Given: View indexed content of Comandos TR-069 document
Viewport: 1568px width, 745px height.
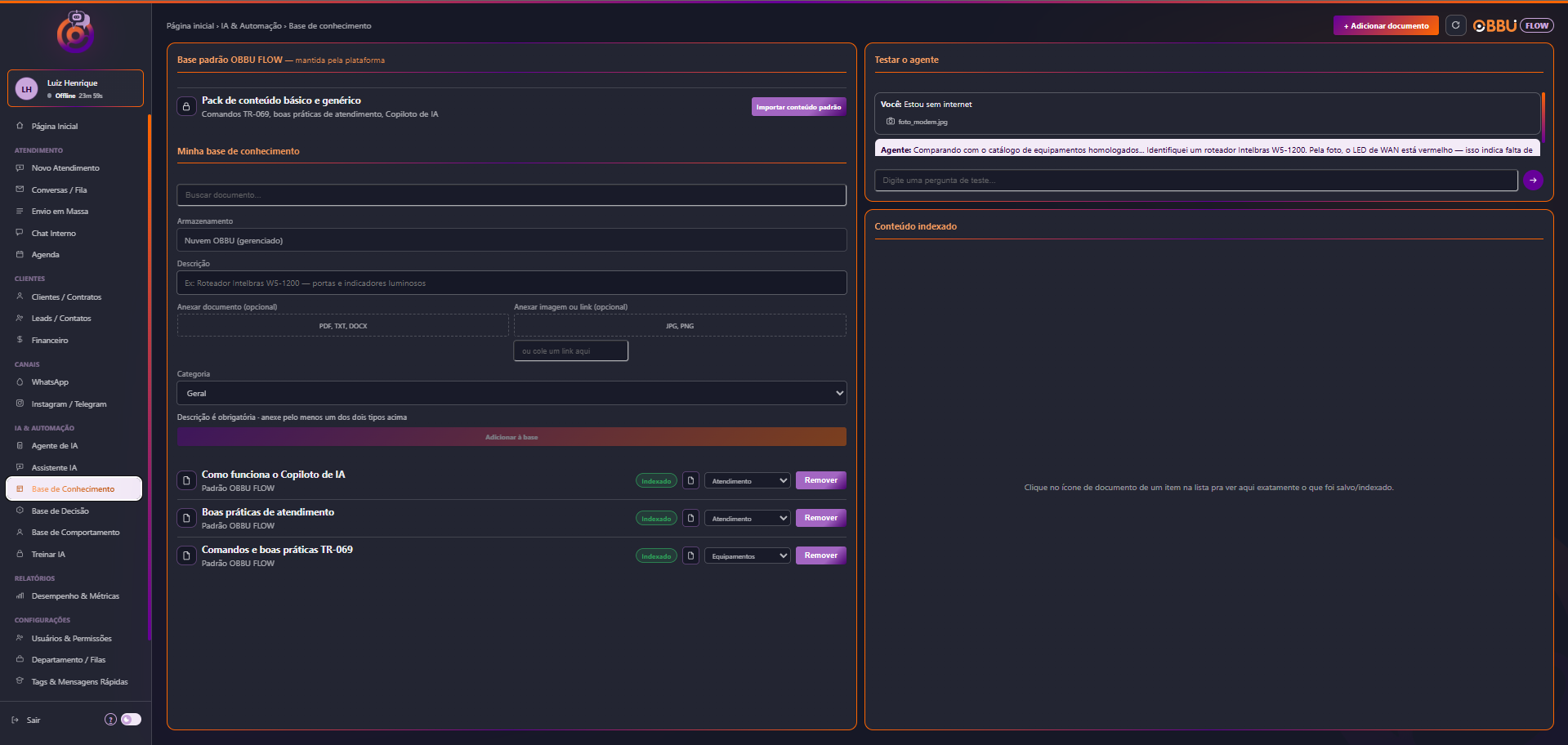Looking at the screenshot, I should pos(690,555).
